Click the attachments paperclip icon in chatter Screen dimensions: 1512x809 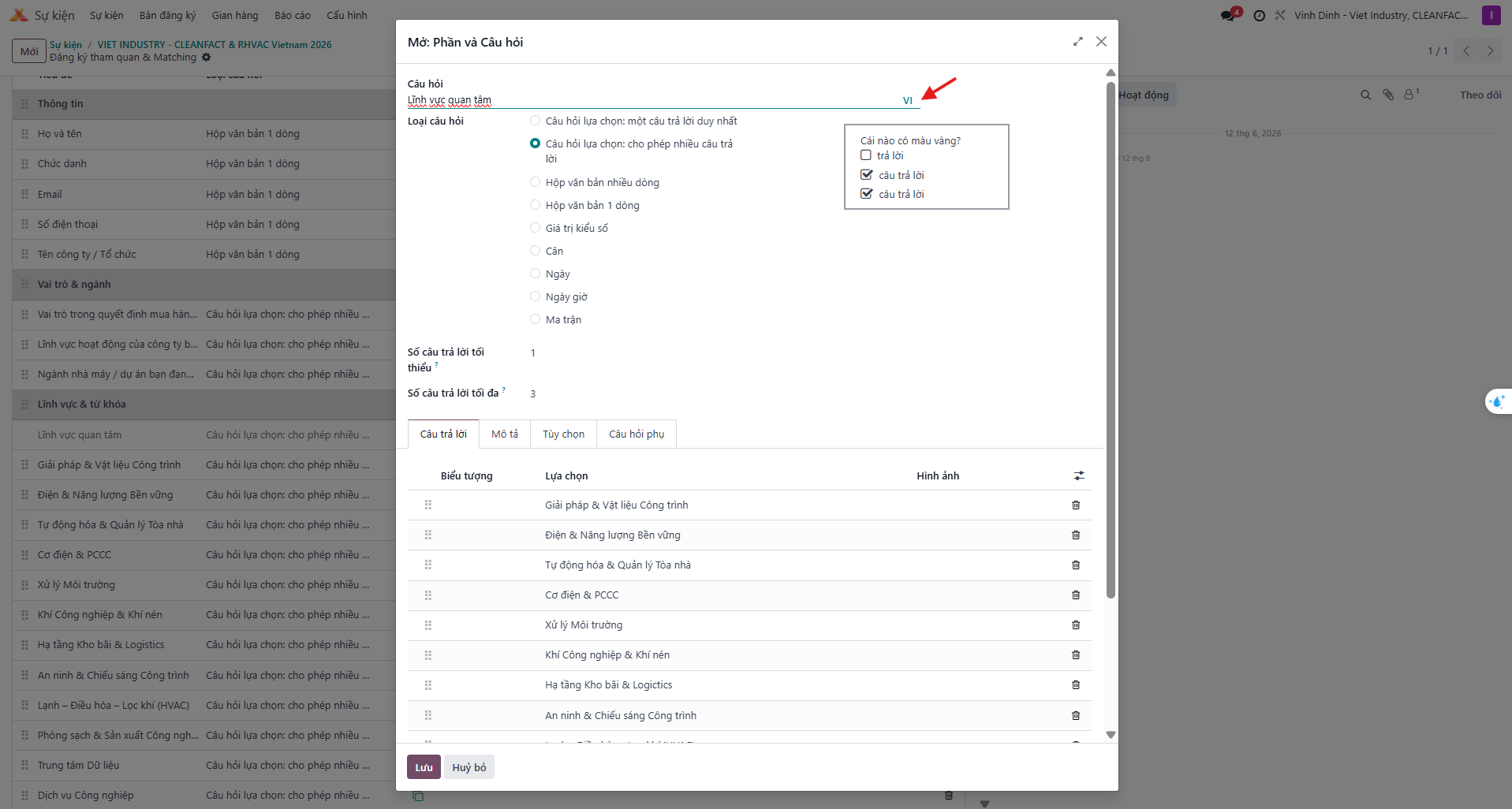pyautogui.click(x=1388, y=95)
